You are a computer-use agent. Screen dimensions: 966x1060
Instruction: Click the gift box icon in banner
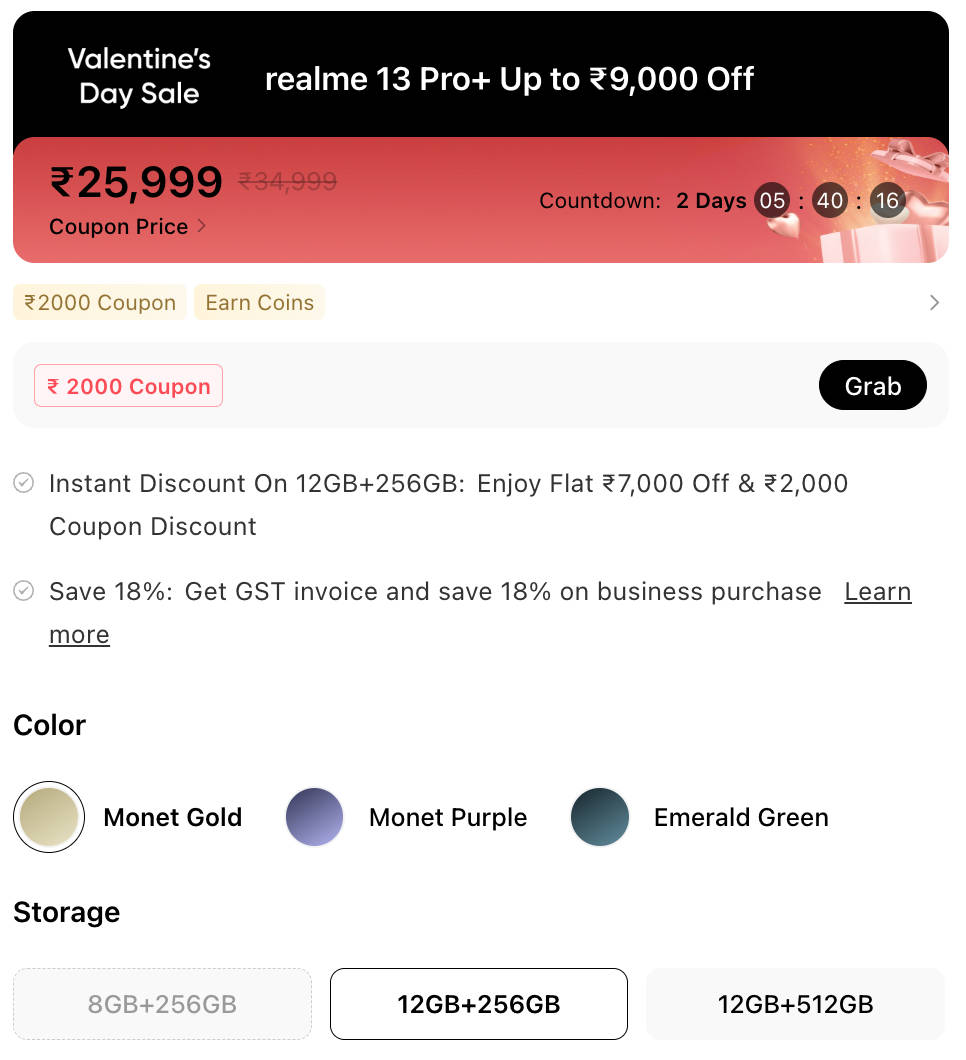(x=880, y=215)
